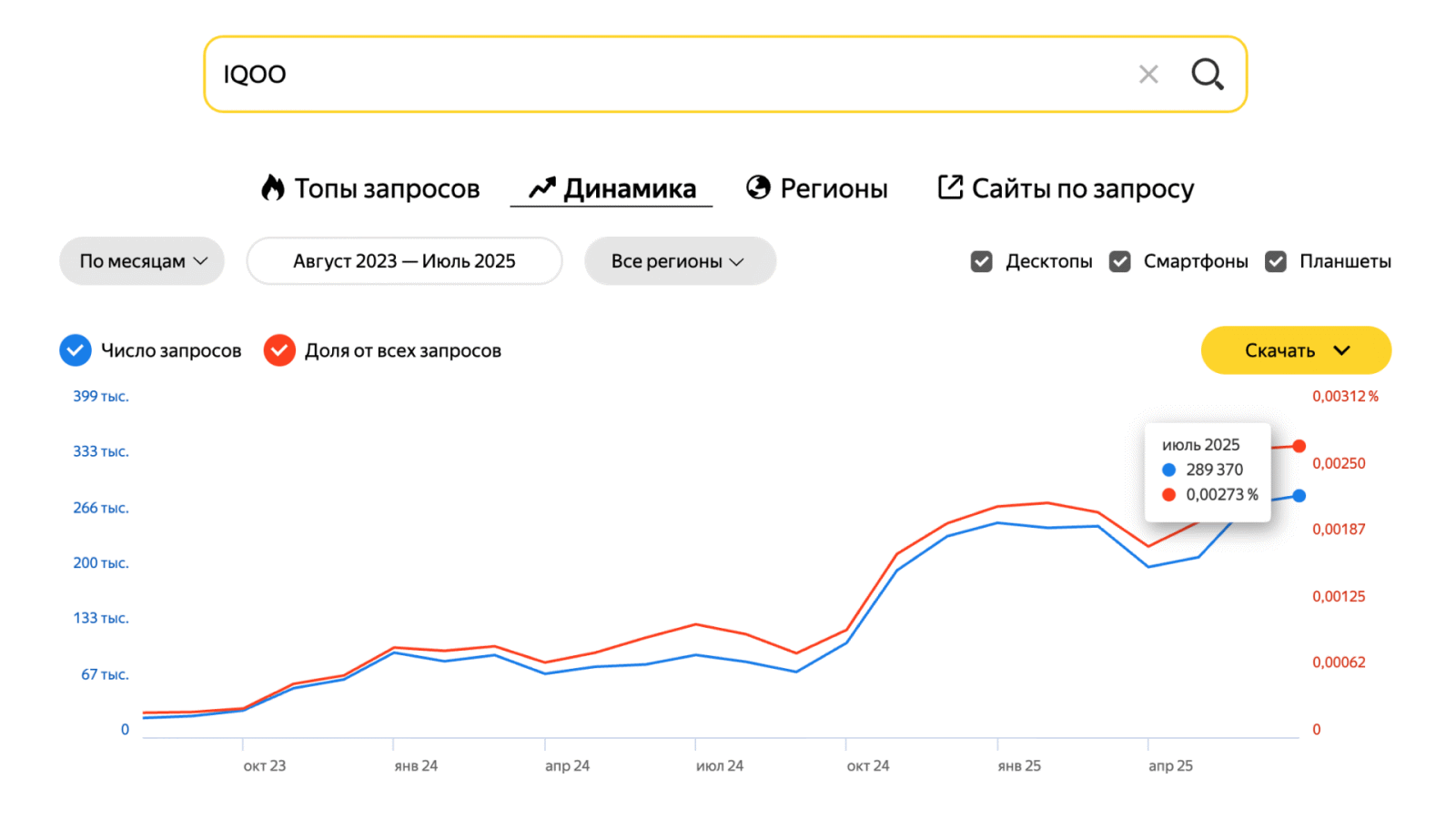
Task: Click the trend arrow icon beside Динамика
Action: pos(542,187)
